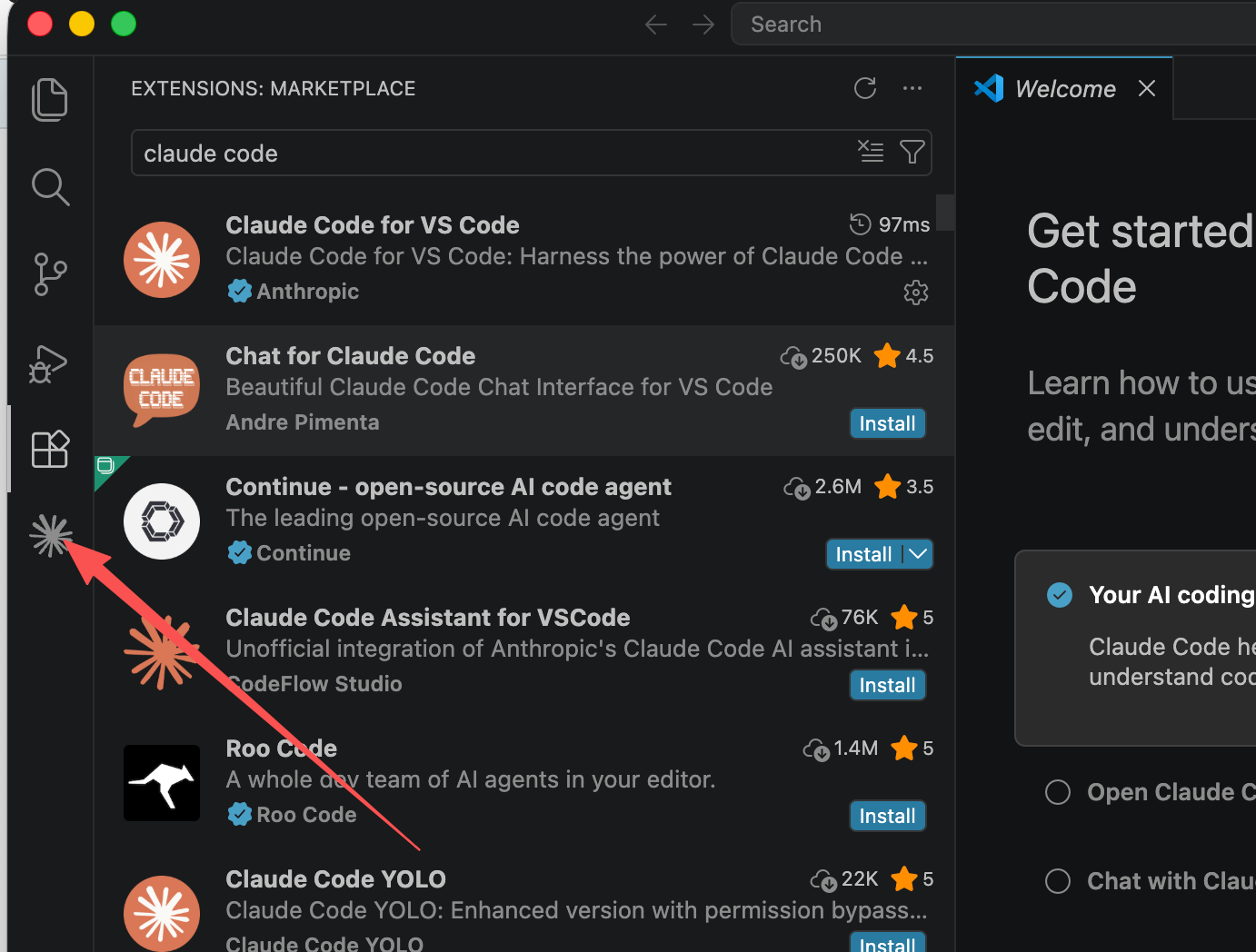
Task: Open the Explorer view in activity bar
Action: pos(50,99)
